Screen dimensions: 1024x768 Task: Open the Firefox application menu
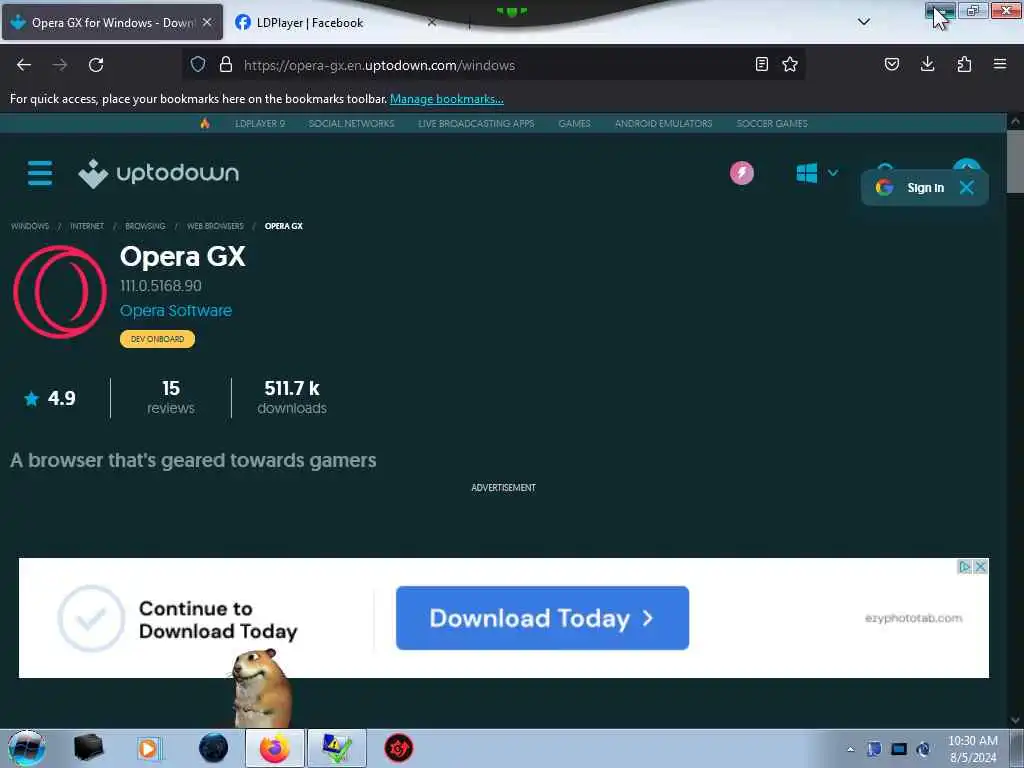(1000, 64)
